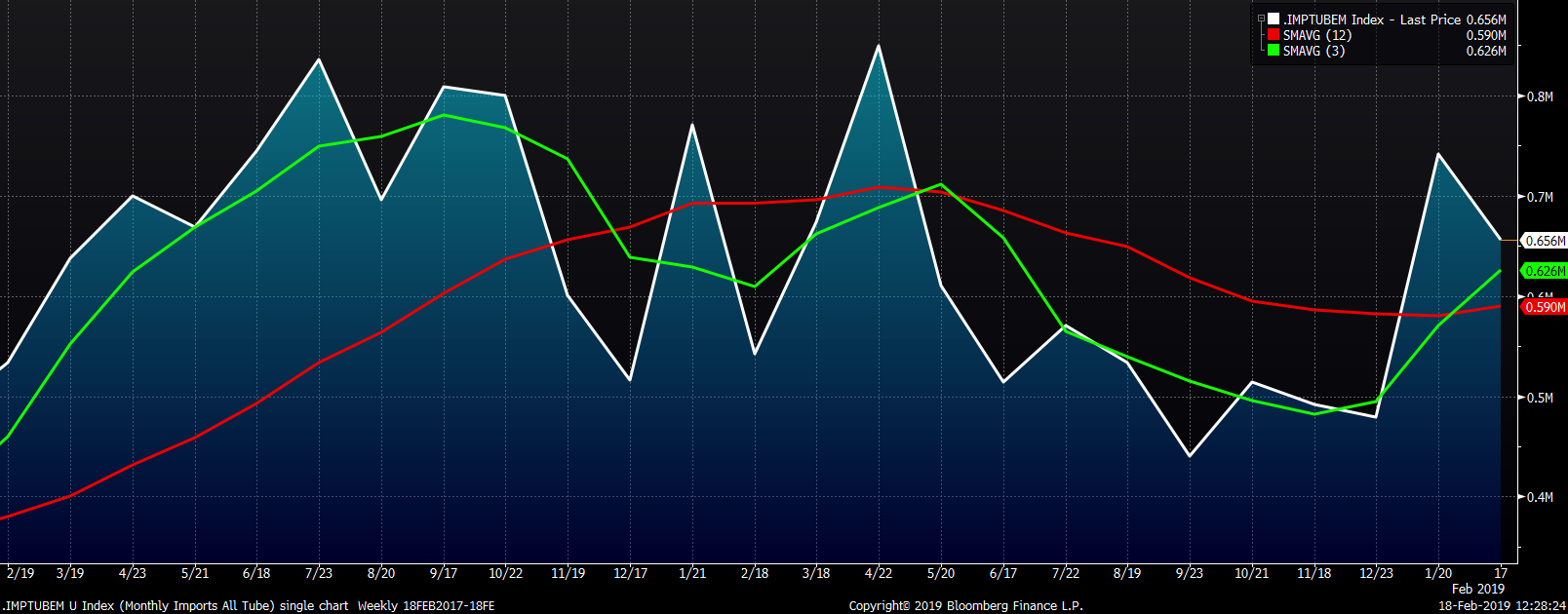The width and height of the screenshot is (1568, 614).
Task: Click the white 0.656M price tag
Action: [x=1545, y=241]
